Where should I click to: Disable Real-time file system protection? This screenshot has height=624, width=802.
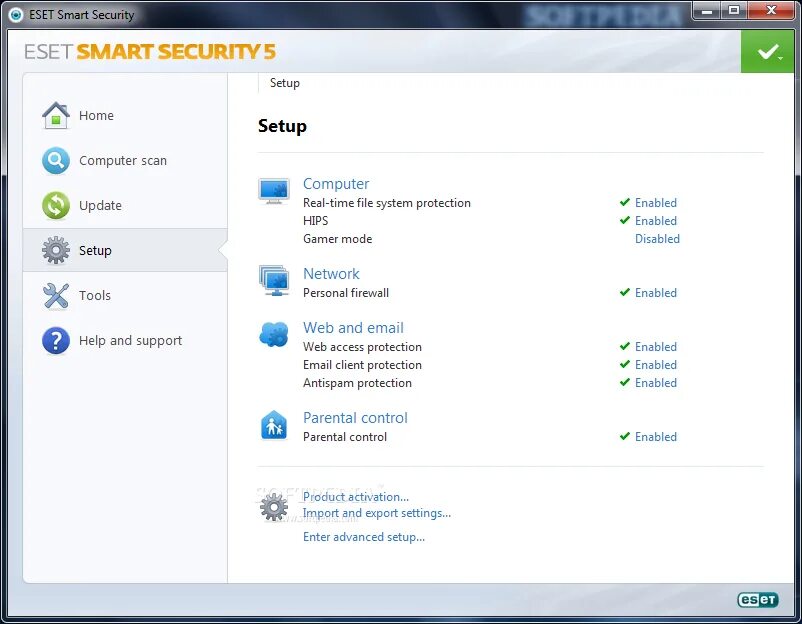[x=656, y=202]
